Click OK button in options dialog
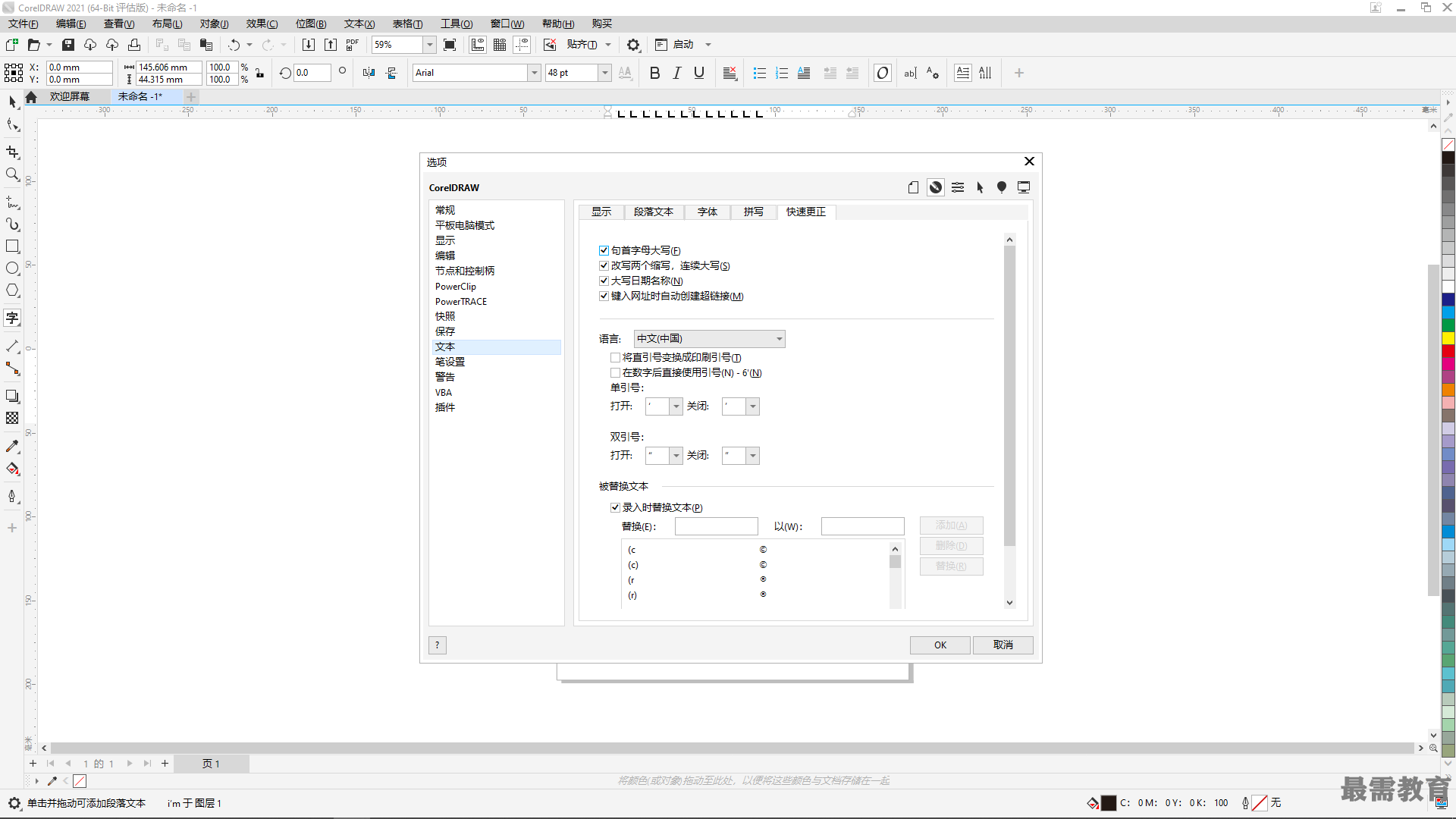 point(940,645)
